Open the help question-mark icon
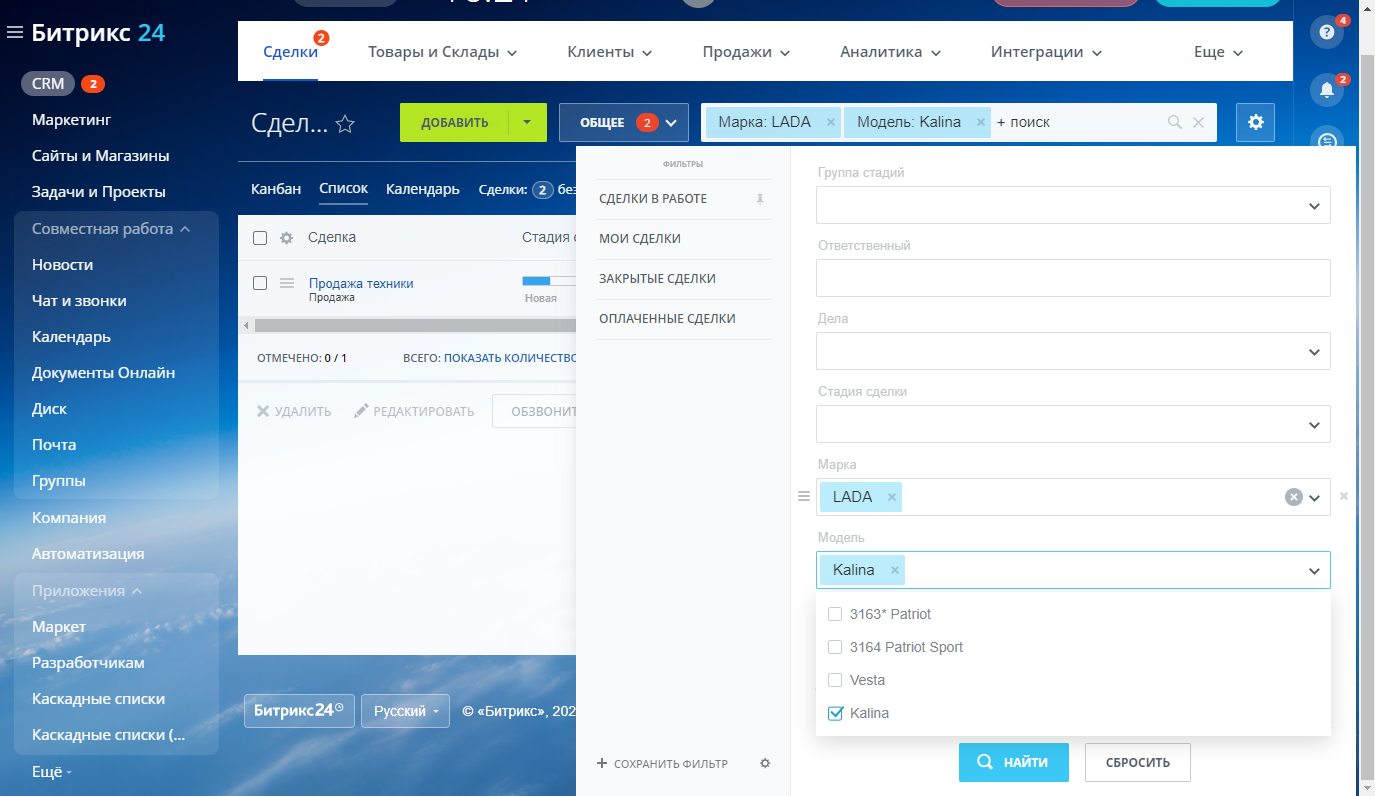1375x796 pixels. [x=1327, y=32]
